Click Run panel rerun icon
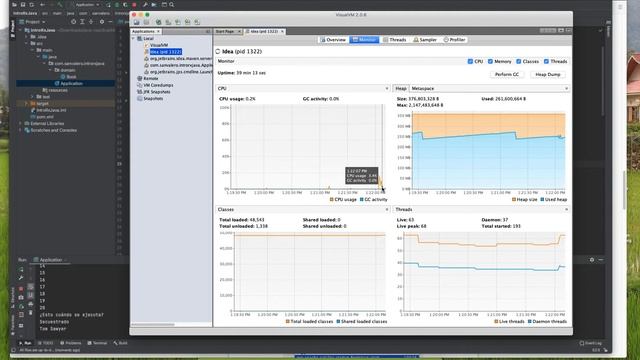640x360 pixels. click(21, 269)
